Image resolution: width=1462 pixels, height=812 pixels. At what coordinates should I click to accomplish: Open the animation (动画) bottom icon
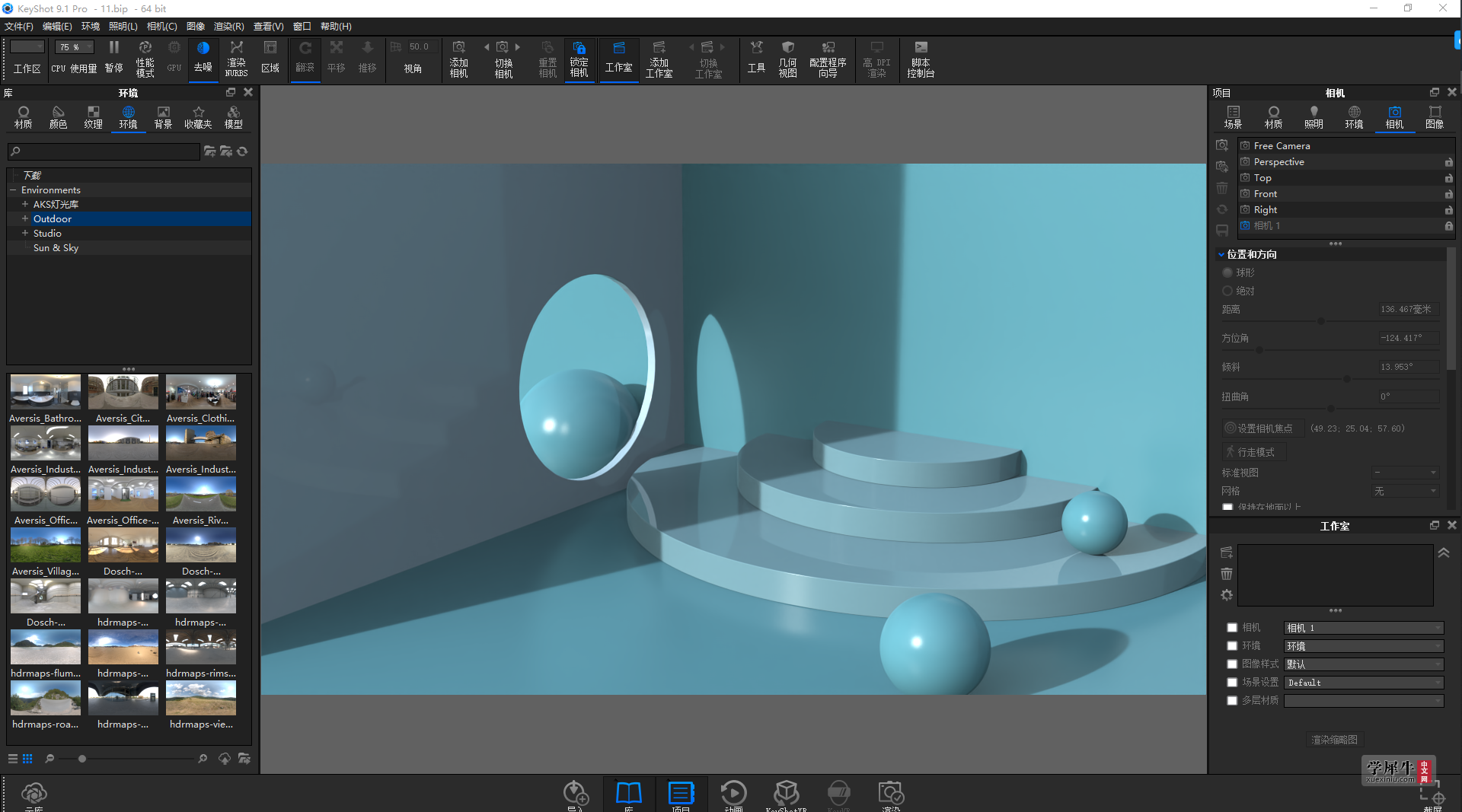click(x=733, y=794)
